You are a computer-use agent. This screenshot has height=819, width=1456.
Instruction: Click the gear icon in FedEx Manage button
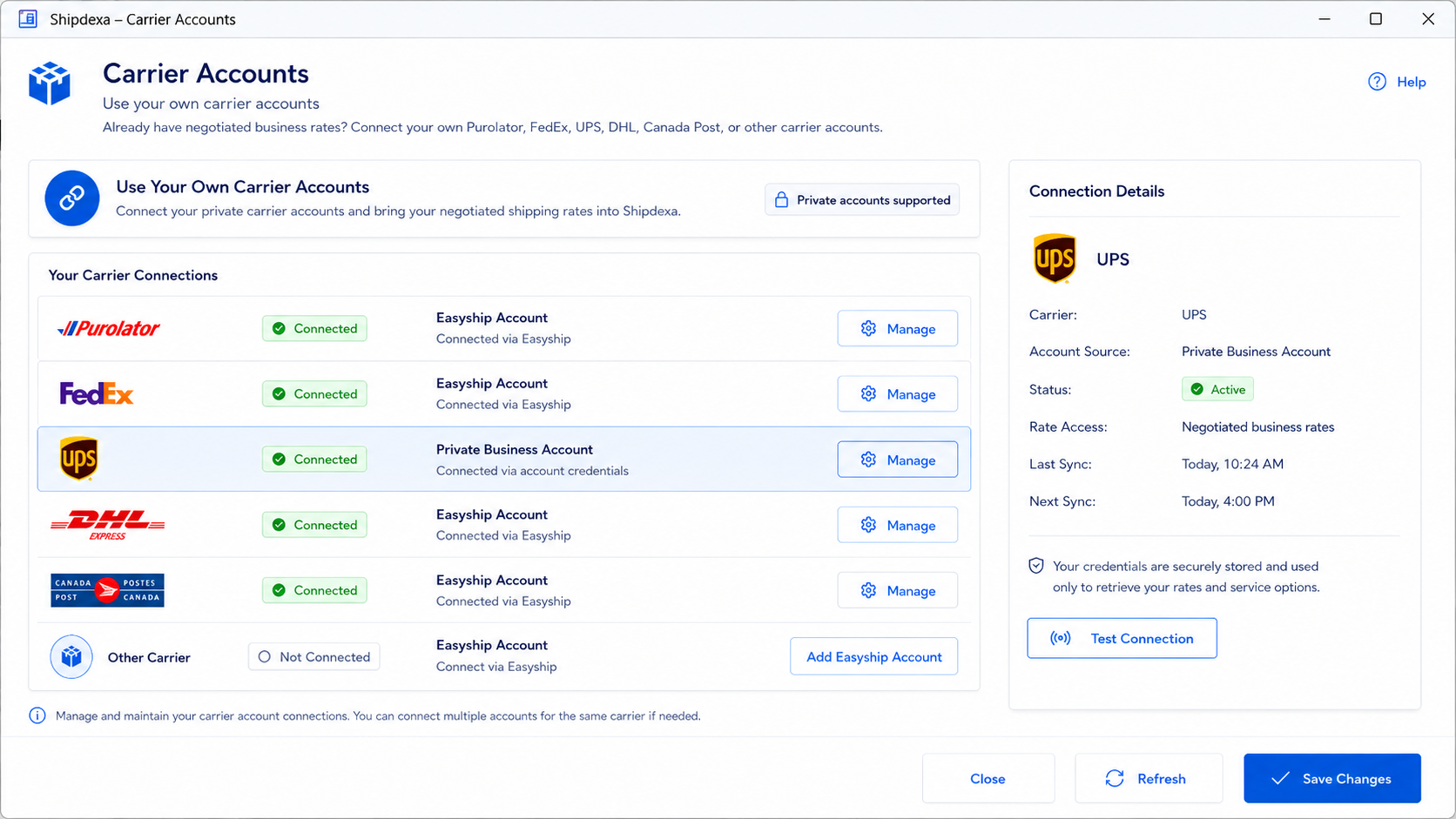(868, 394)
